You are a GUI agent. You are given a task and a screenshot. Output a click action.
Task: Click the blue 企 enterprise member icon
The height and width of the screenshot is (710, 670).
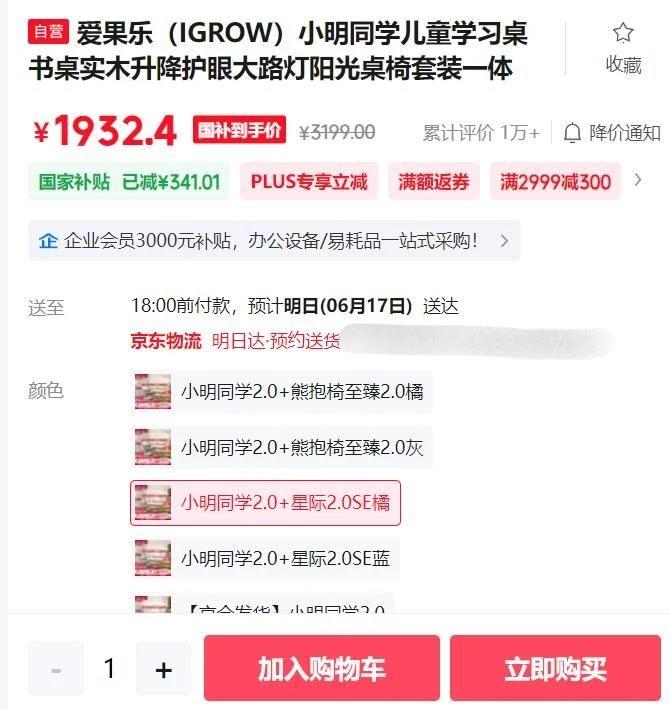[x=48, y=241]
